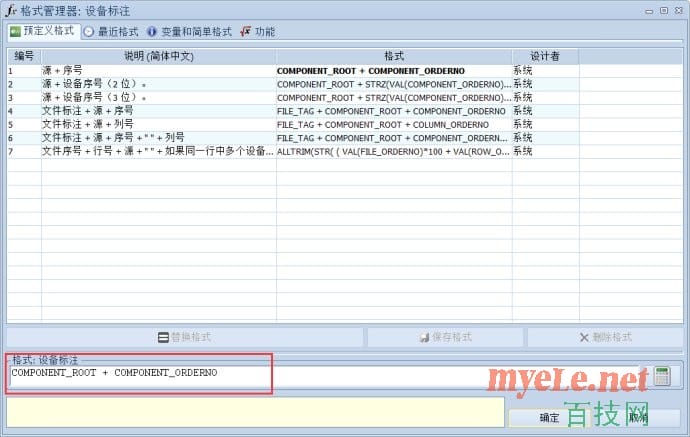Click the 删除格式 button

[x=606, y=338]
